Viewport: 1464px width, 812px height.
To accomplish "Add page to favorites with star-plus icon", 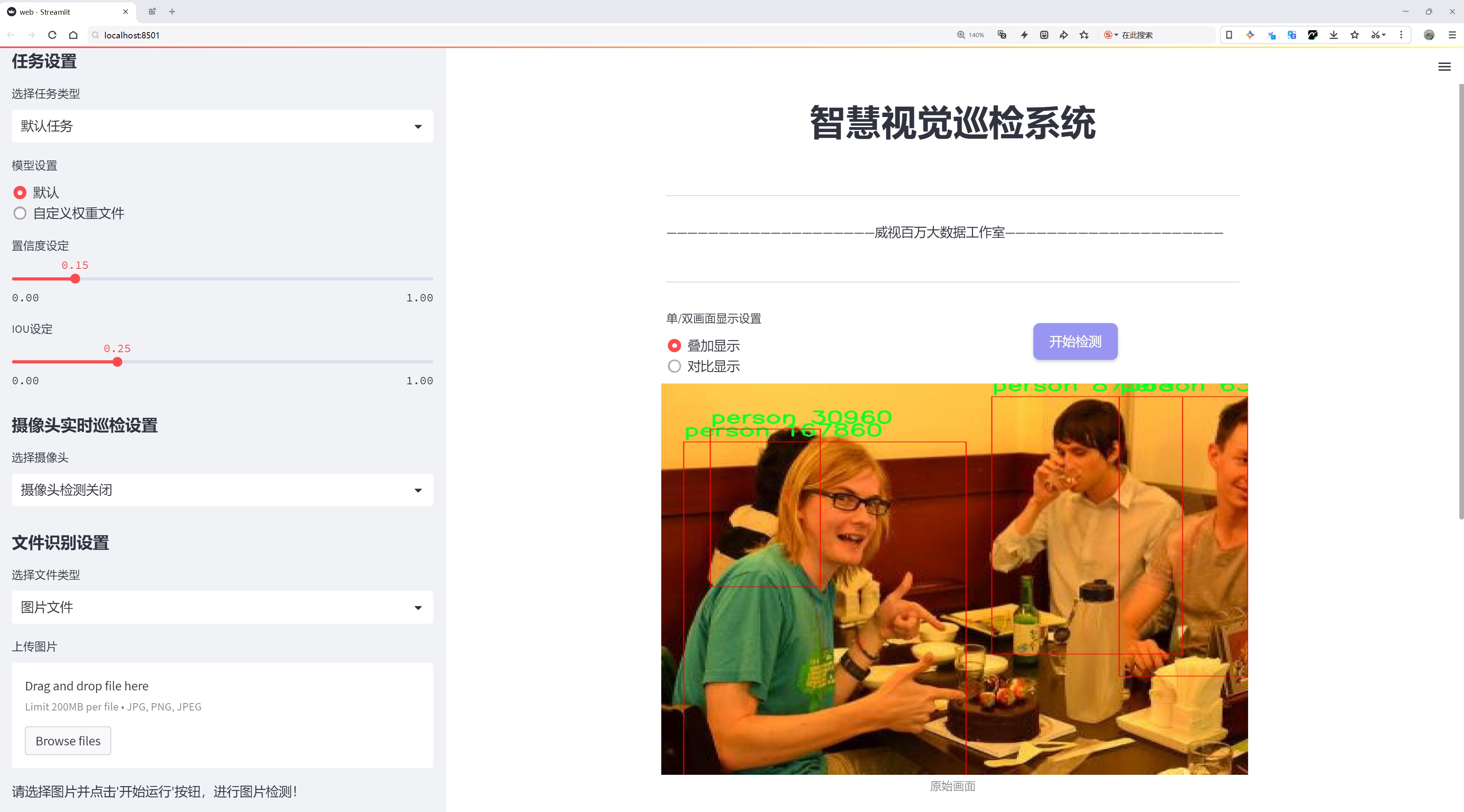I will click(1085, 35).
